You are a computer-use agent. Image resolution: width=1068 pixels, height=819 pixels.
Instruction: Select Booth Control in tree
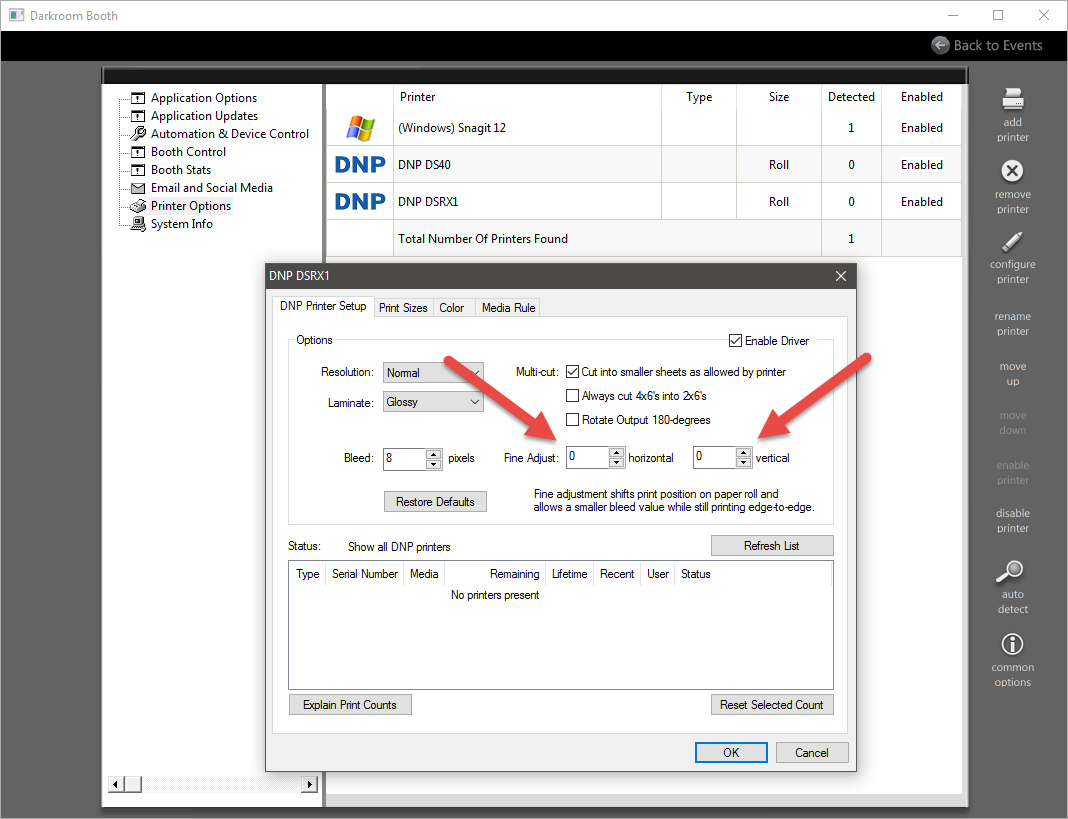pos(188,152)
